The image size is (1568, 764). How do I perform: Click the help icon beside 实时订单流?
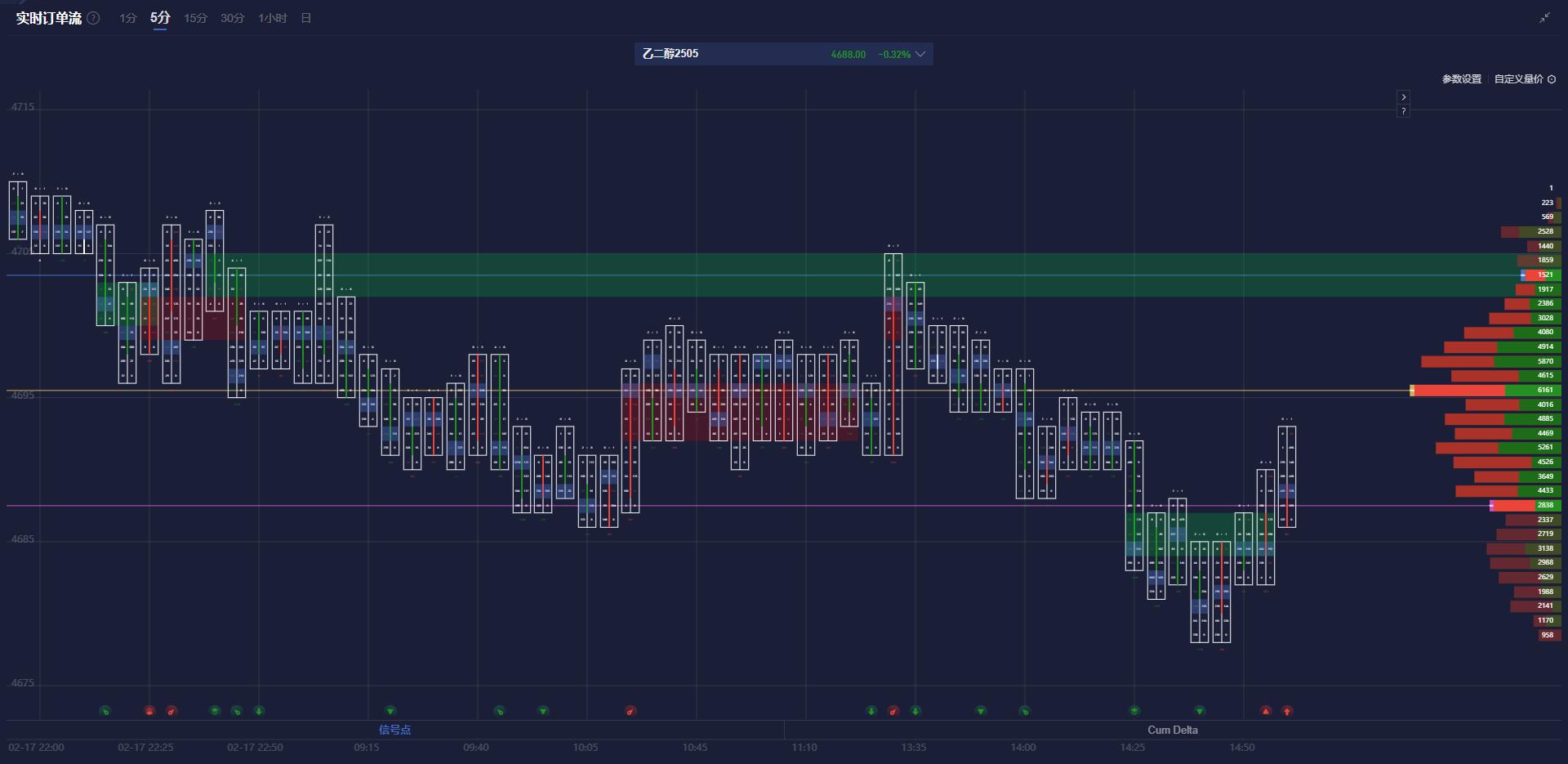click(x=94, y=18)
